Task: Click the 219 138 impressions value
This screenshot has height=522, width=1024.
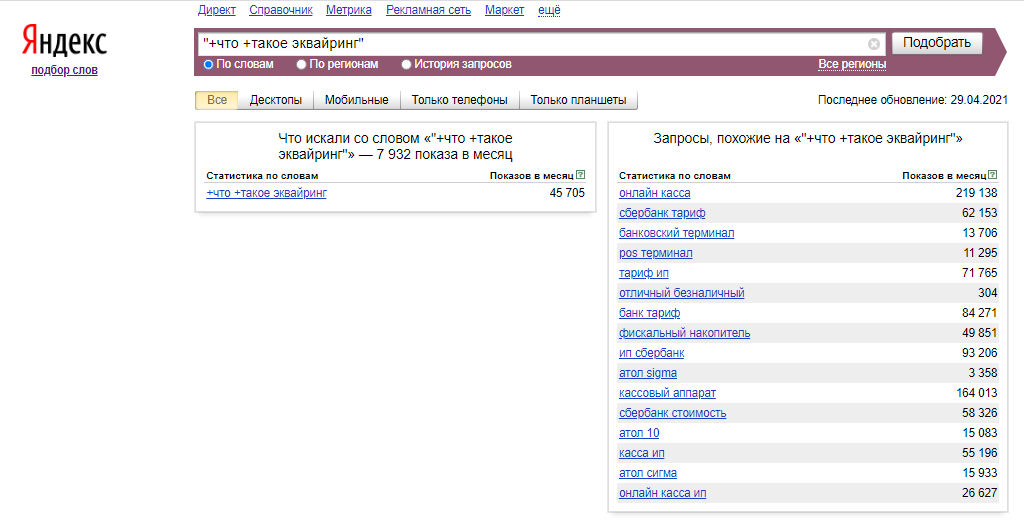Action: click(x=976, y=193)
